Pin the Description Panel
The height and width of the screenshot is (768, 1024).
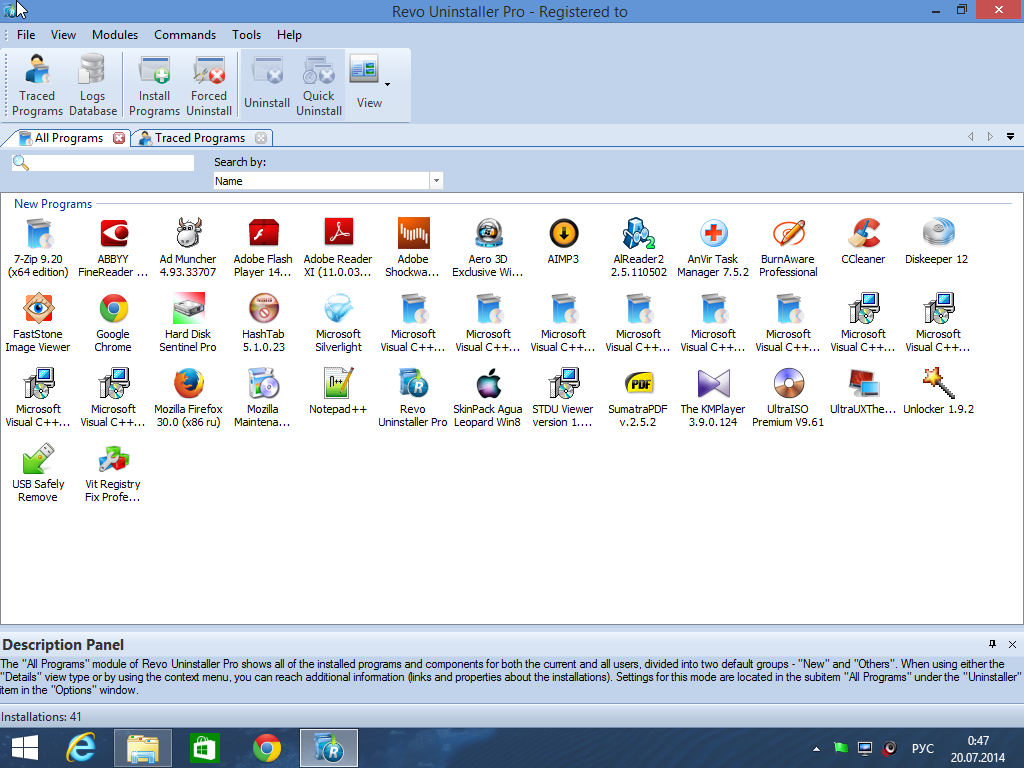[x=992, y=644]
